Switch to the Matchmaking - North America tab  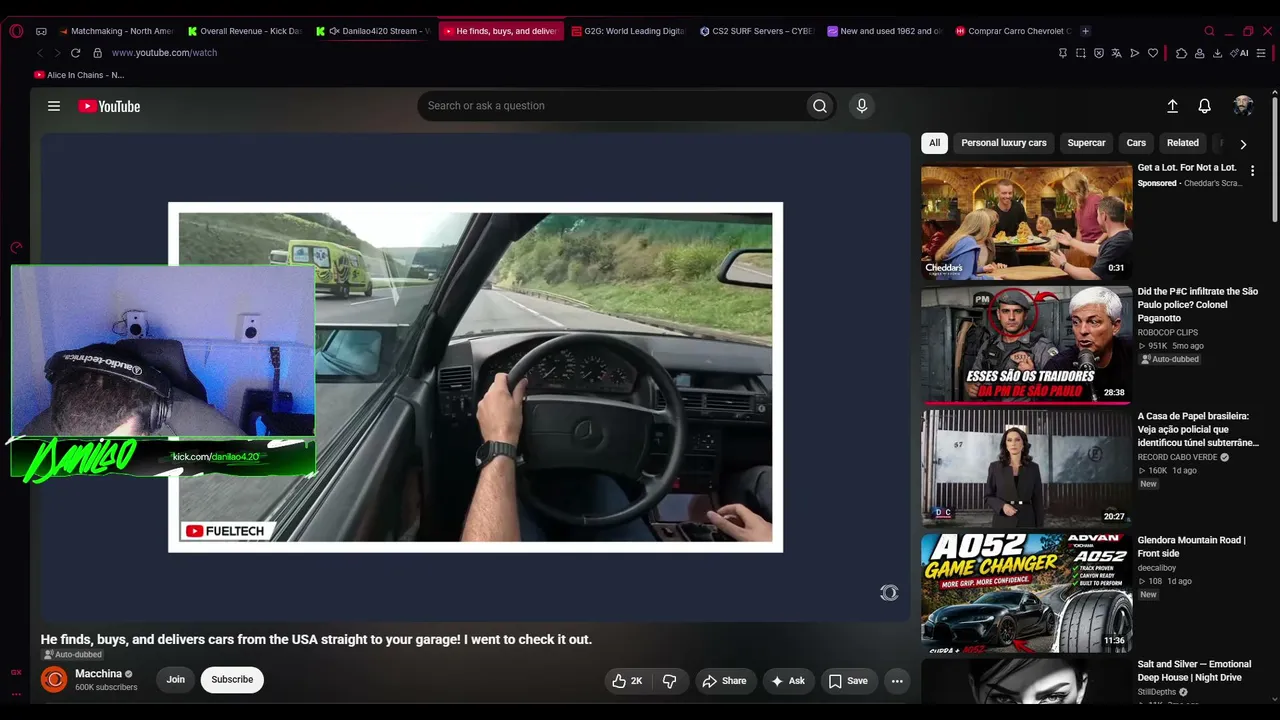[117, 31]
